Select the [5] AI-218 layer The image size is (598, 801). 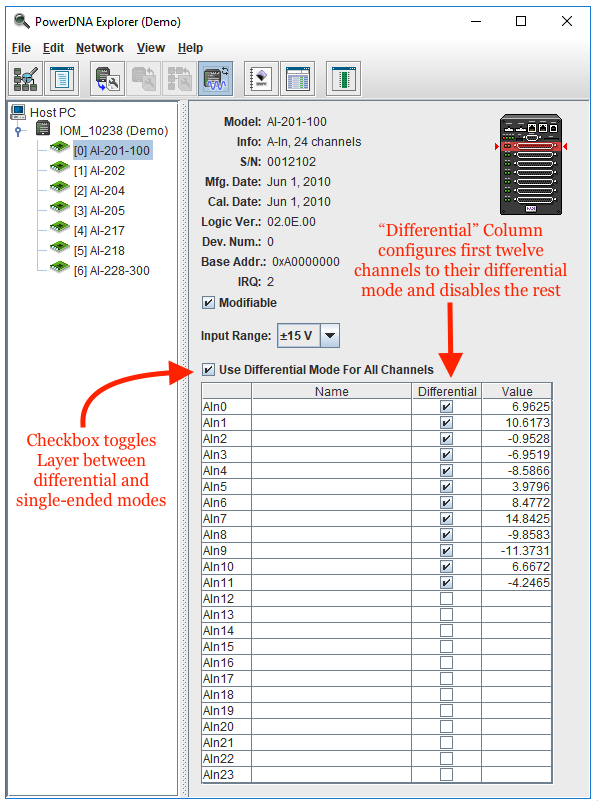click(99, 250)
